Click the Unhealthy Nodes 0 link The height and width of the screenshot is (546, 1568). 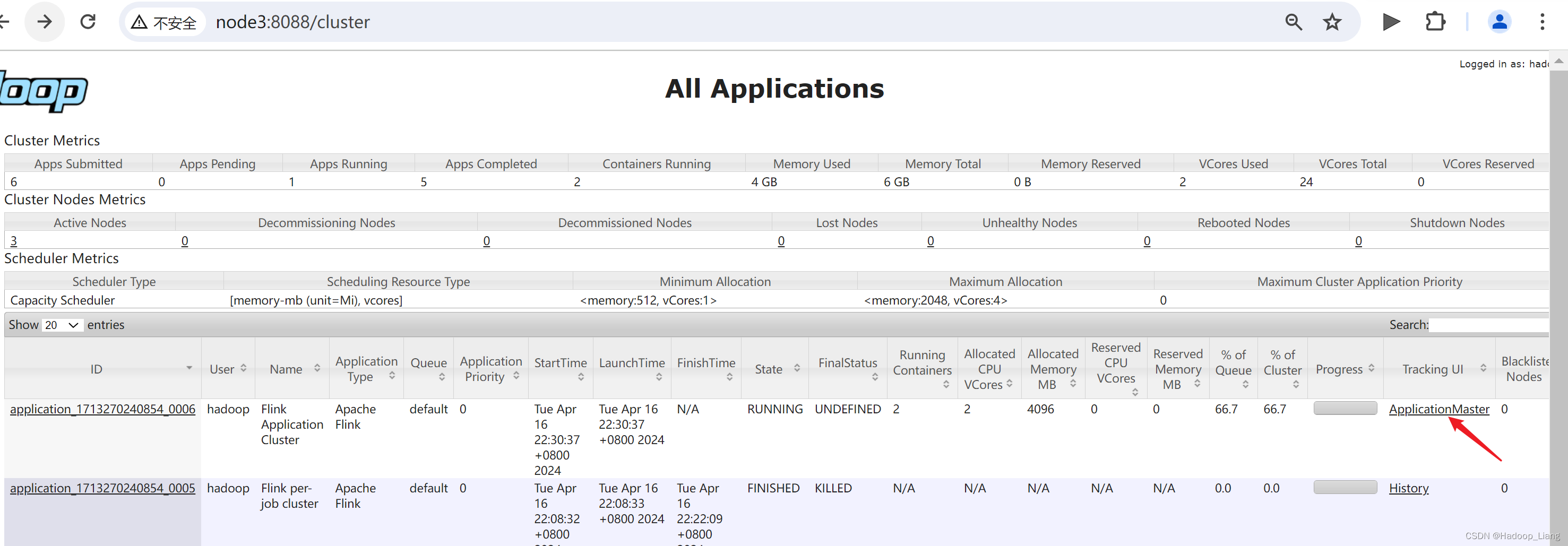931,241
